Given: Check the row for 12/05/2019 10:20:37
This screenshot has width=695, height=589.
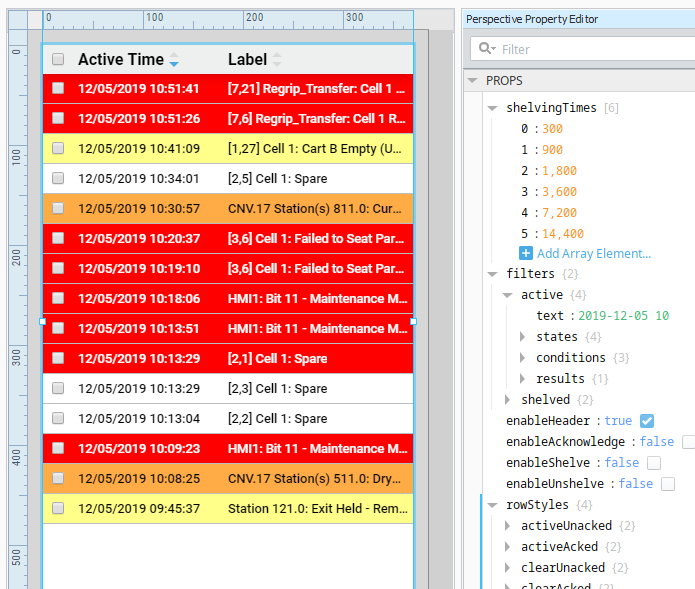Looking at the screenshot, I should point(58,238).
